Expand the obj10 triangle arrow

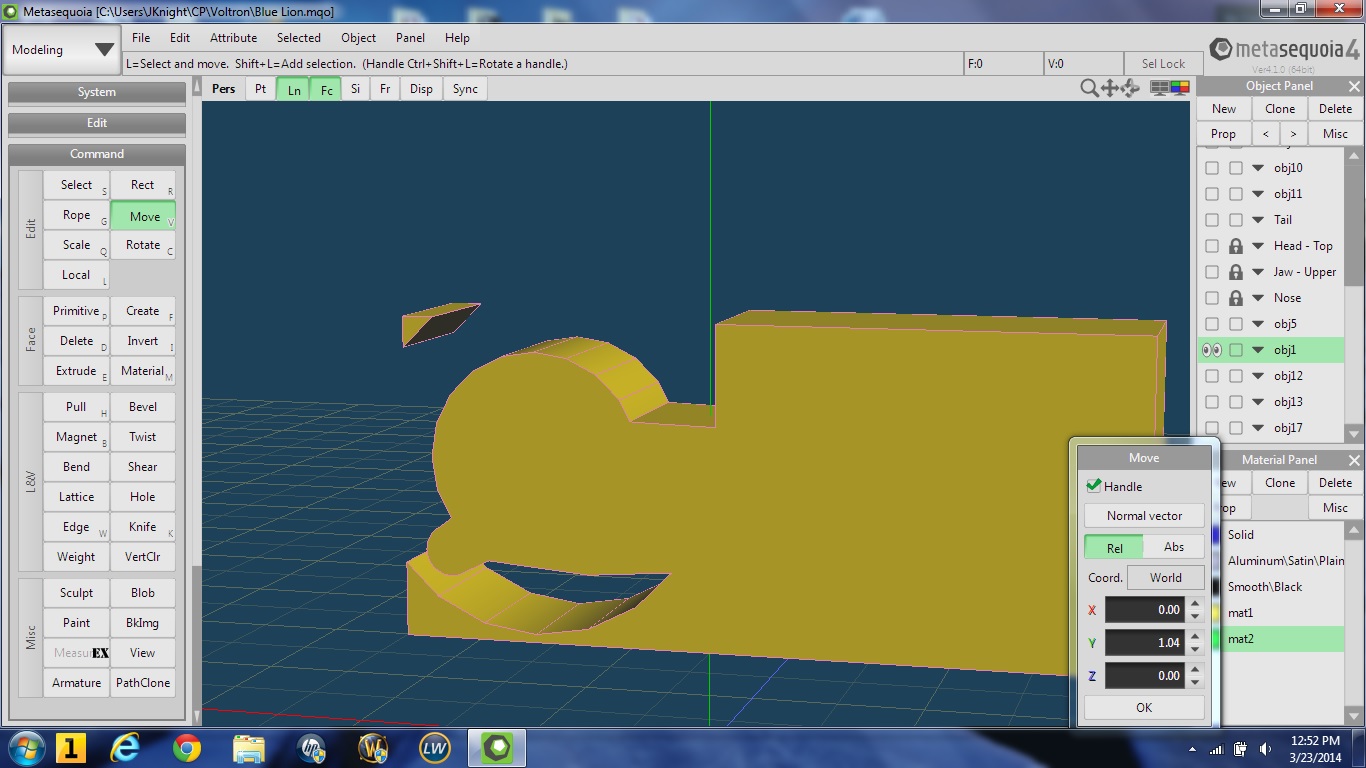coord(1258,168)
